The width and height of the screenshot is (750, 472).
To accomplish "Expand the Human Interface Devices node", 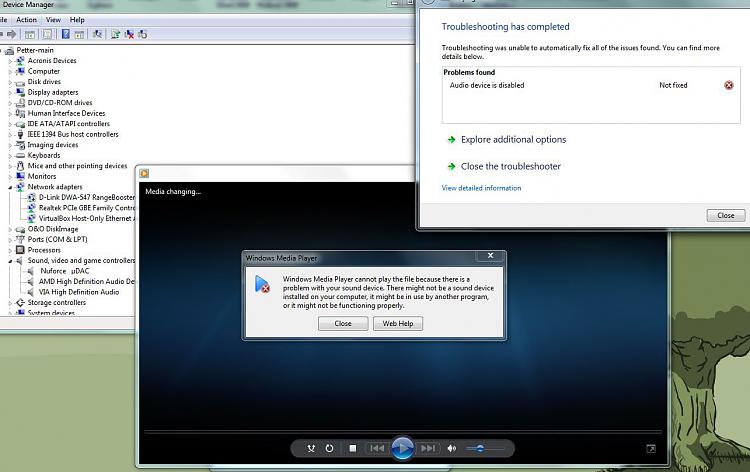I will (10, 113).
